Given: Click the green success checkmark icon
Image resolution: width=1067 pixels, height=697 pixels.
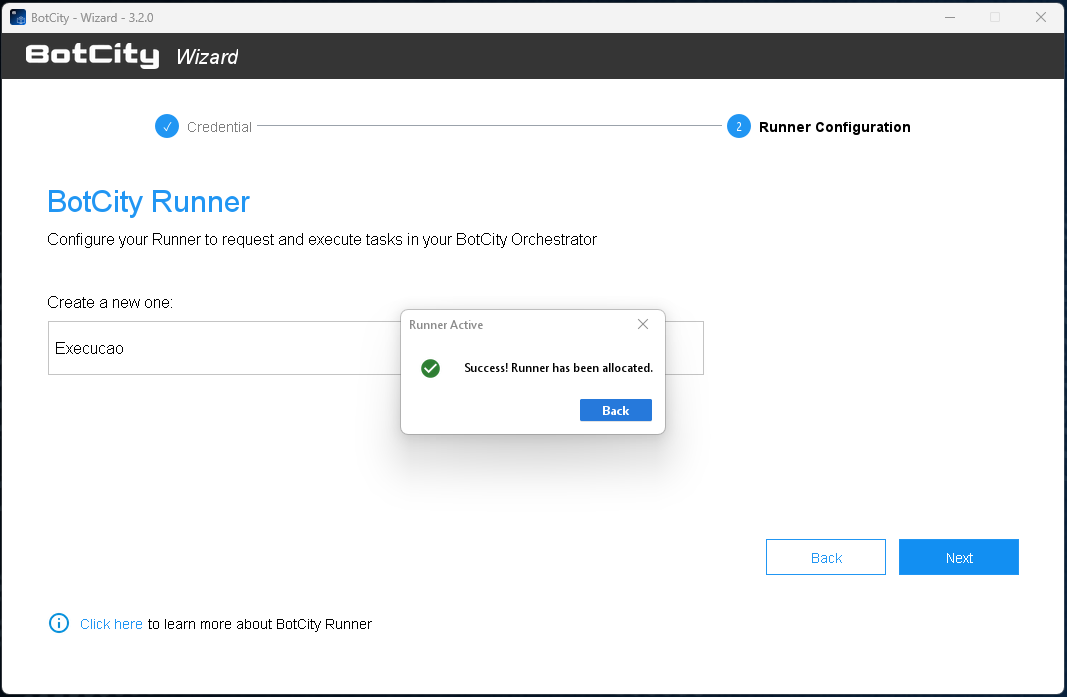Looking at the screenshot, I should coord(430,368).
